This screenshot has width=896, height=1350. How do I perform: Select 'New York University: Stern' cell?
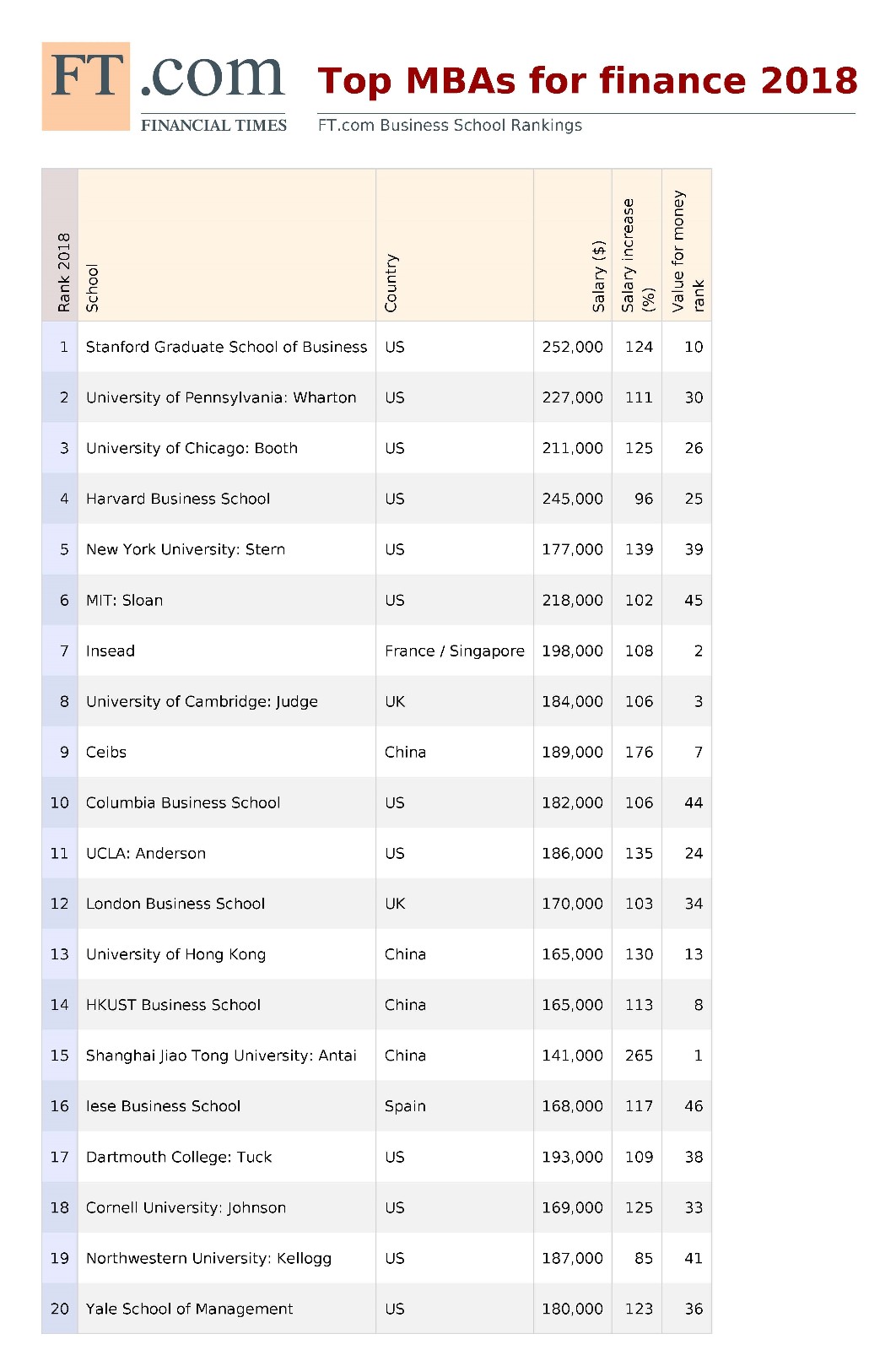227,549
